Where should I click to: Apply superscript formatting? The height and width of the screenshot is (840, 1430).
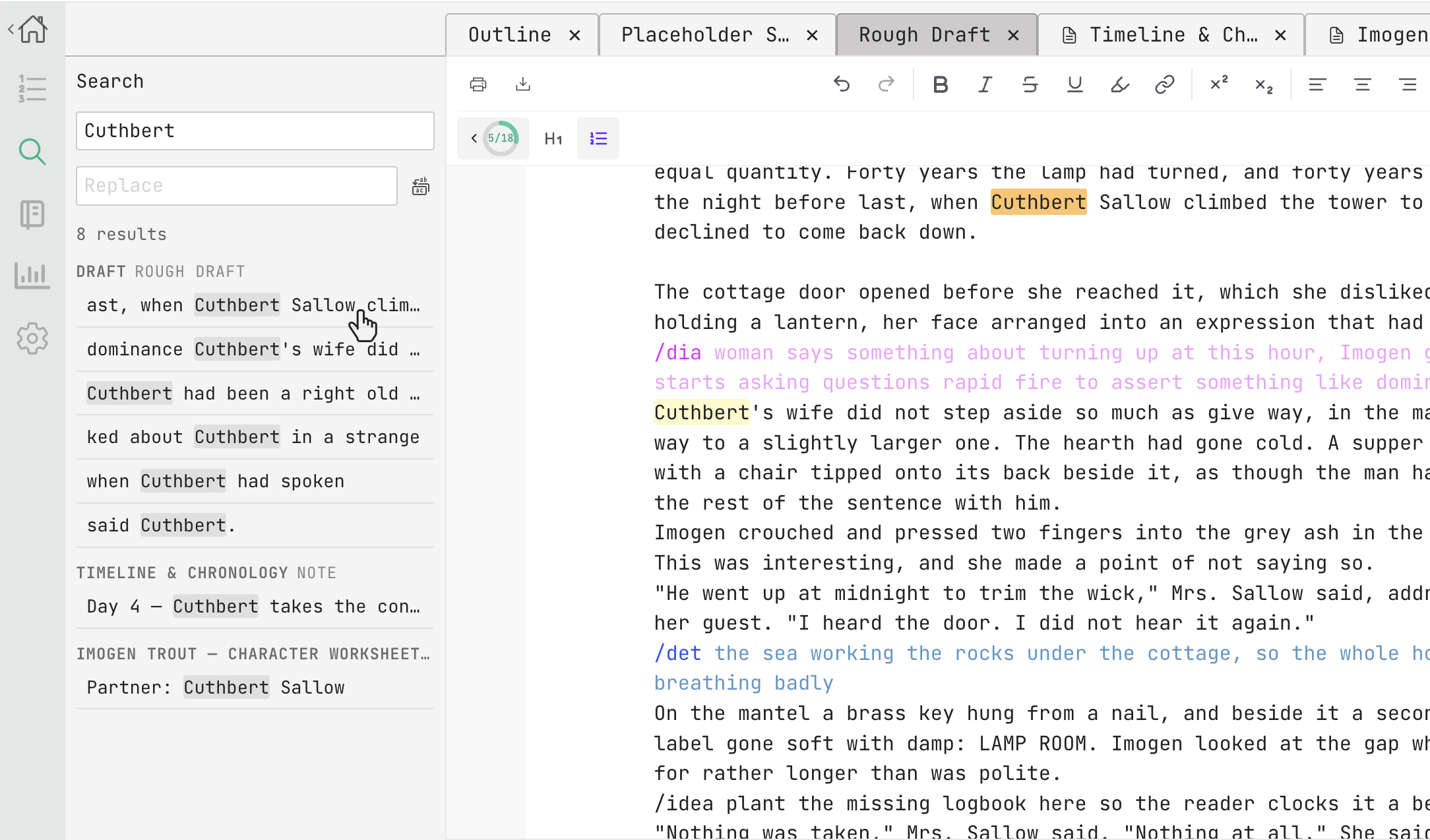(1219, 84)
